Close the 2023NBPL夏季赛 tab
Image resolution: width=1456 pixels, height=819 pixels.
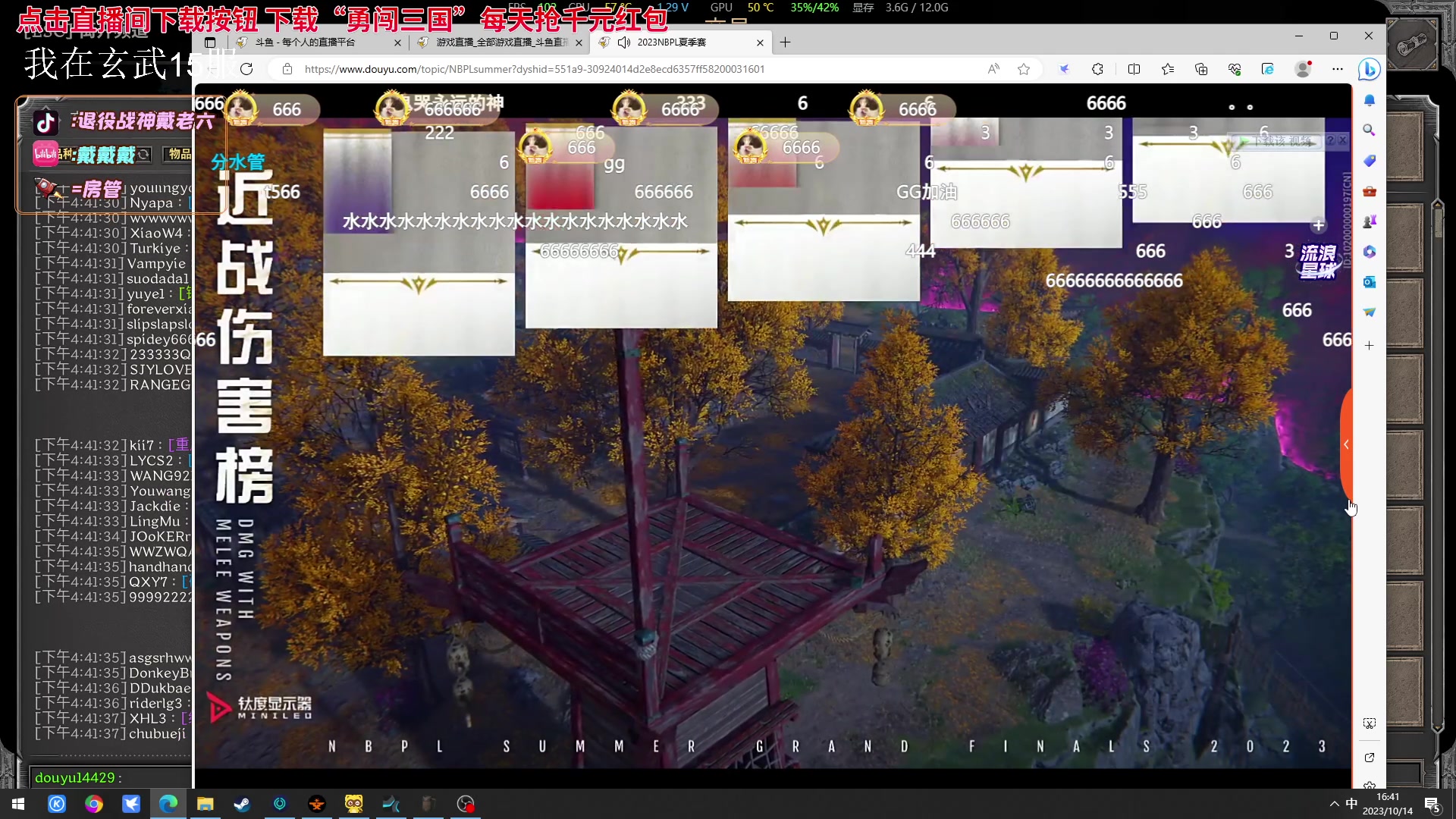[x=760, y=43]
